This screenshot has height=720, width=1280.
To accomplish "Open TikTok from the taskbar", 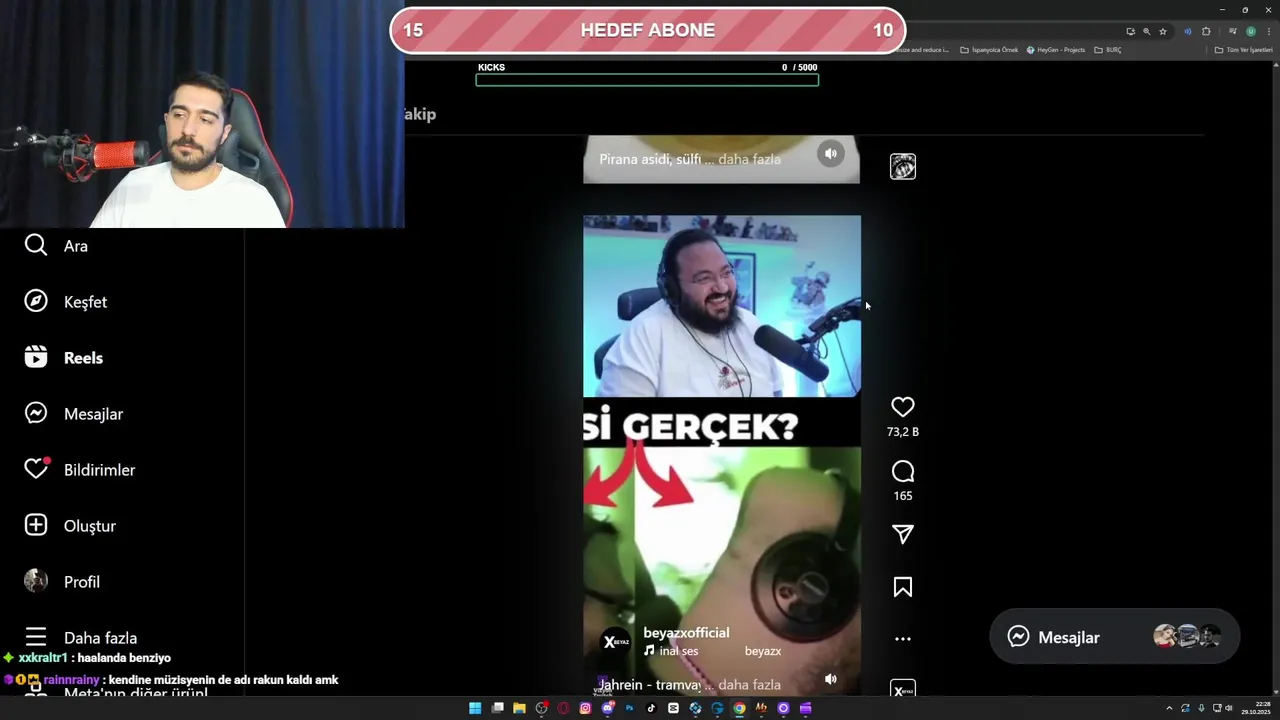I will pyautogui.click(x=651, y=708).
